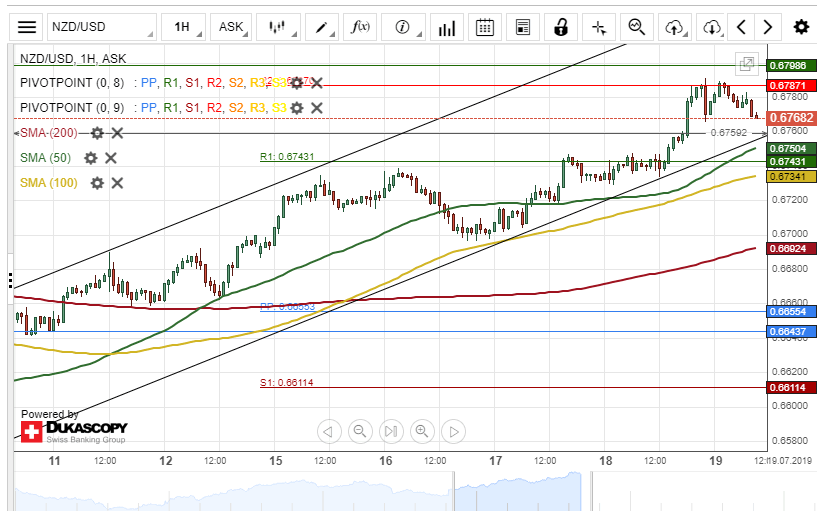Open the calendar date picker
The width and height of the screenshot is (821, 515).
(x=485, y=27)
